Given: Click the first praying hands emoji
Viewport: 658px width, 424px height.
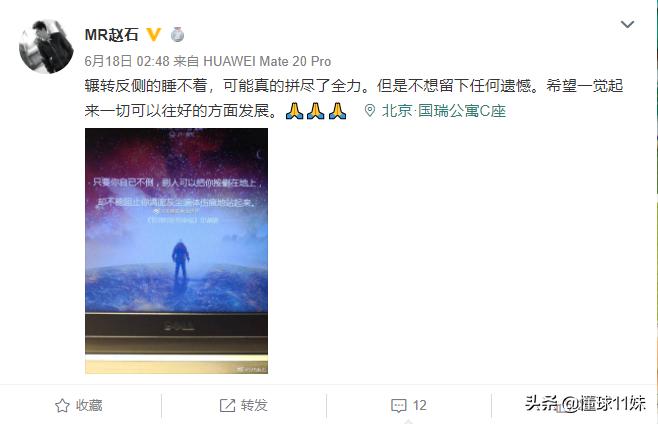Looking at the screenshot, I should (x=294, y=111).
